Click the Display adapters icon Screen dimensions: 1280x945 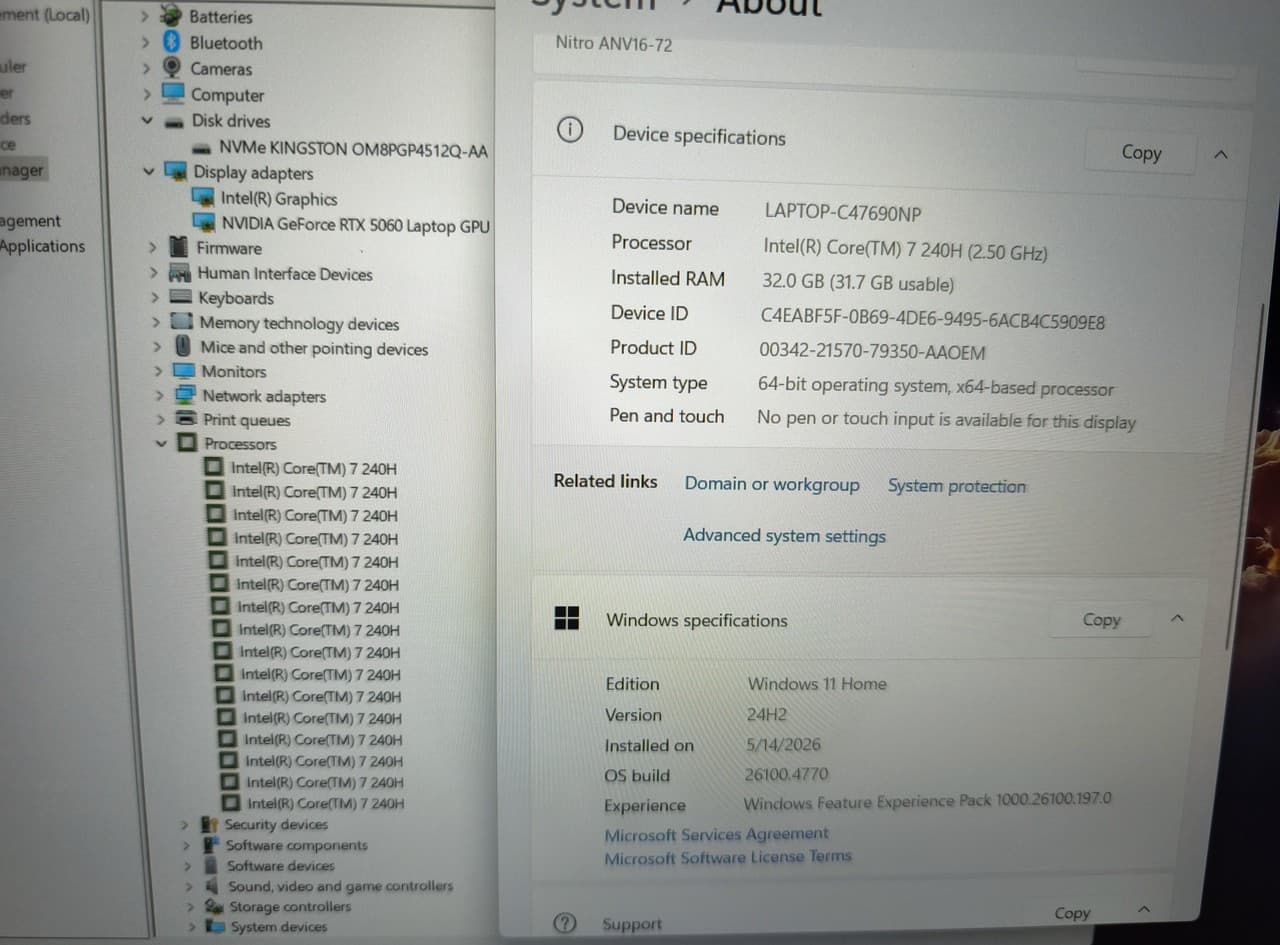click(176, 172)
